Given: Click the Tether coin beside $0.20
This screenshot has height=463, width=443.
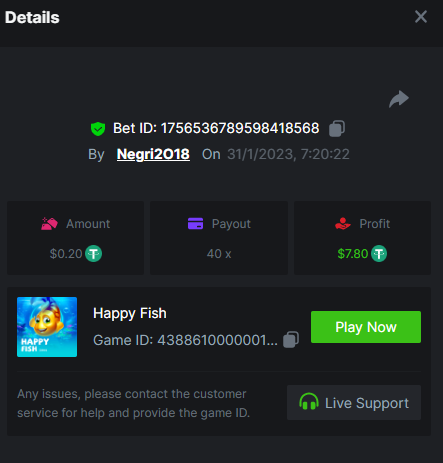Looking at the screenshot, I should (93, 254).
